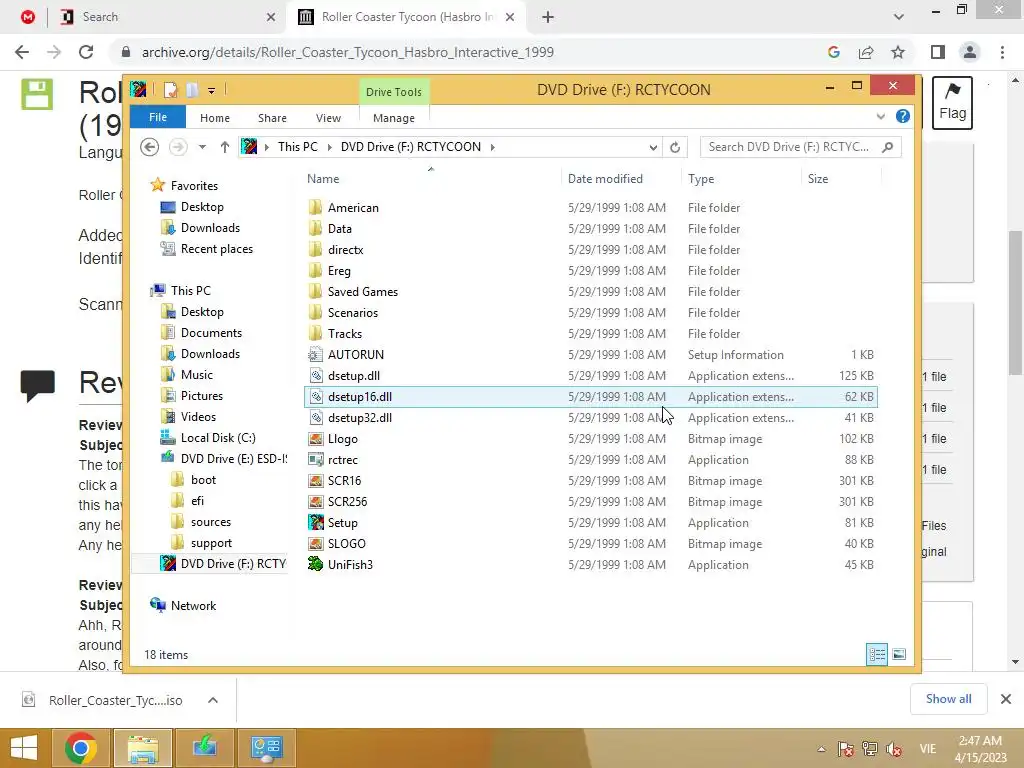Screen dimensions: 1024x768
Task: Click the Explorer search input box
Action: 788,147
